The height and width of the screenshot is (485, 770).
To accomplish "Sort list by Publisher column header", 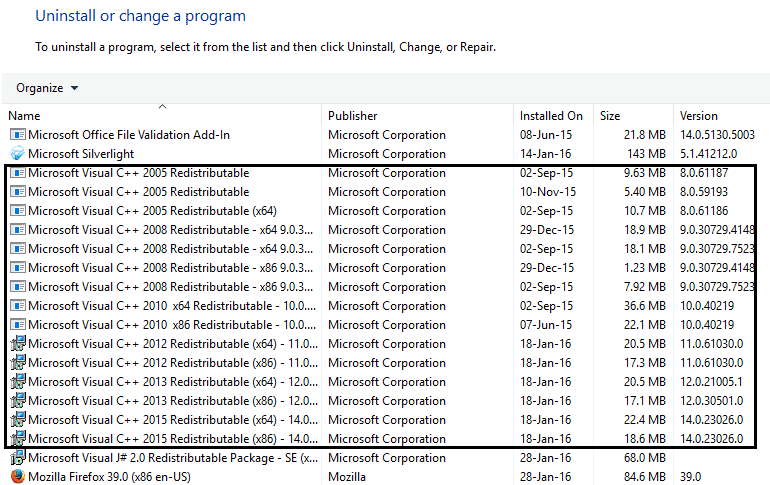I will 353,116.
